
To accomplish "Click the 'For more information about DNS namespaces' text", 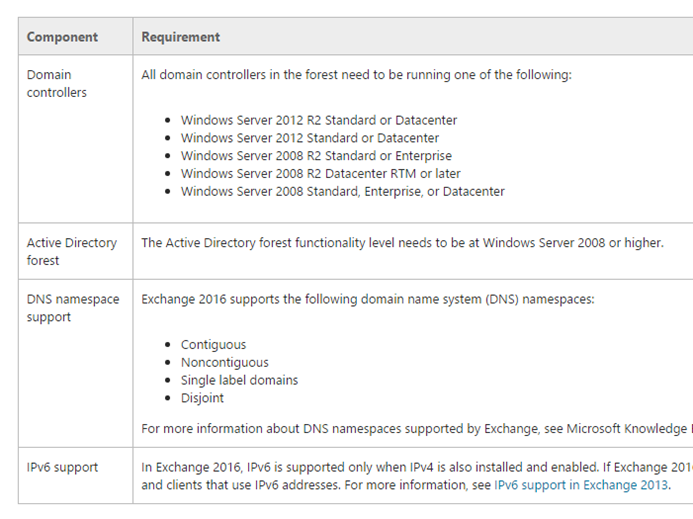I will [417, 429].
